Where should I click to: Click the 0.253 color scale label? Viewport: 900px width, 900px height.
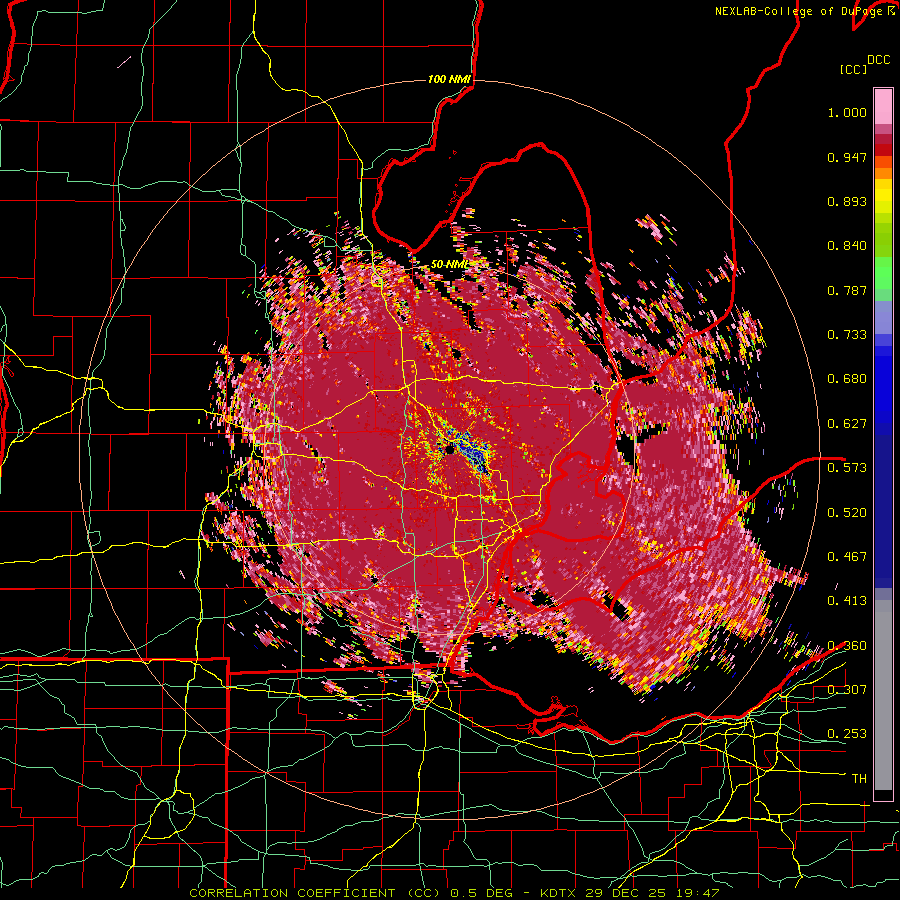pyautogui.click(x=847, y=734)
